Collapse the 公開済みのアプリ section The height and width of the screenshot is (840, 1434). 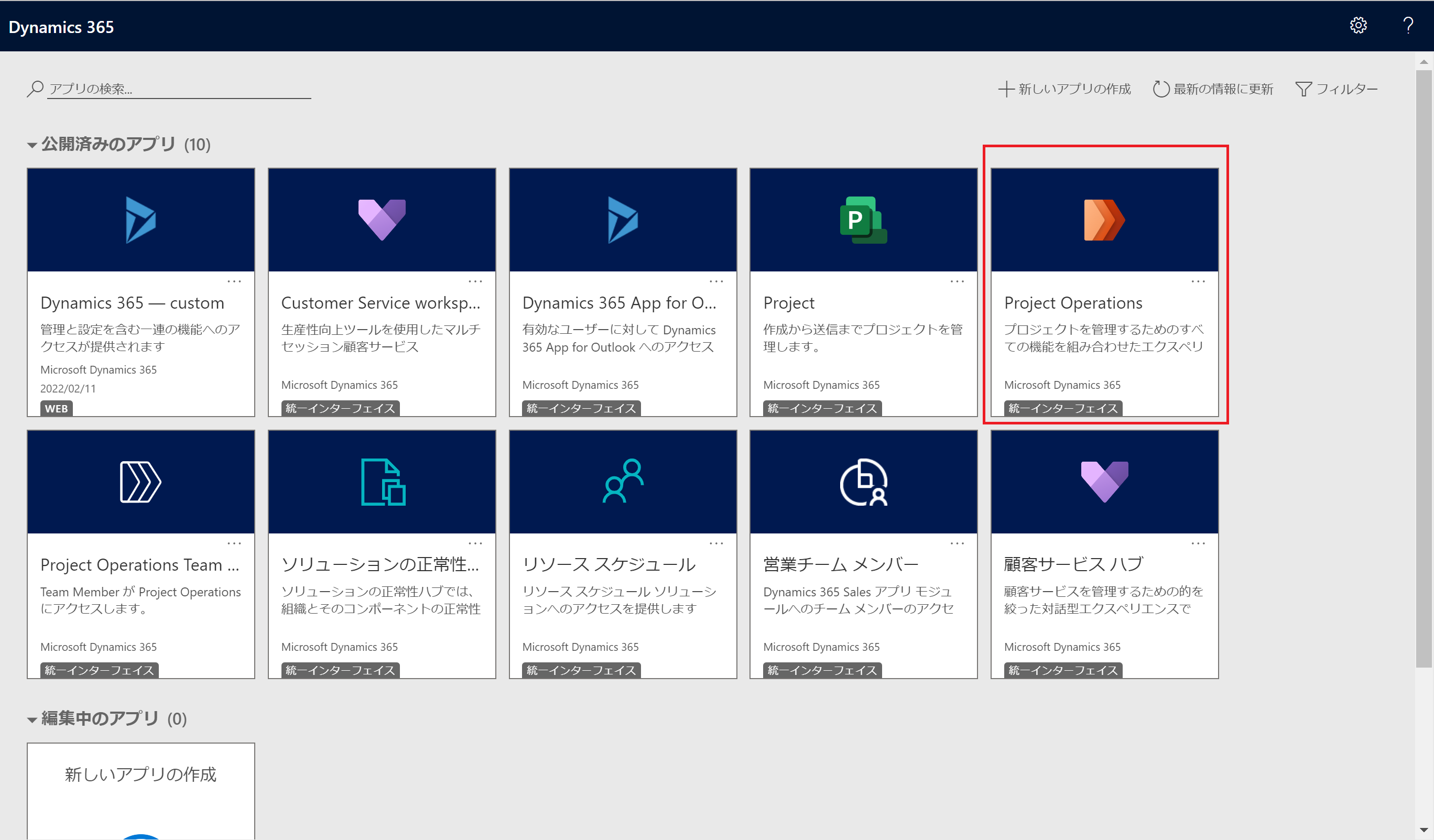click(32, 145)
